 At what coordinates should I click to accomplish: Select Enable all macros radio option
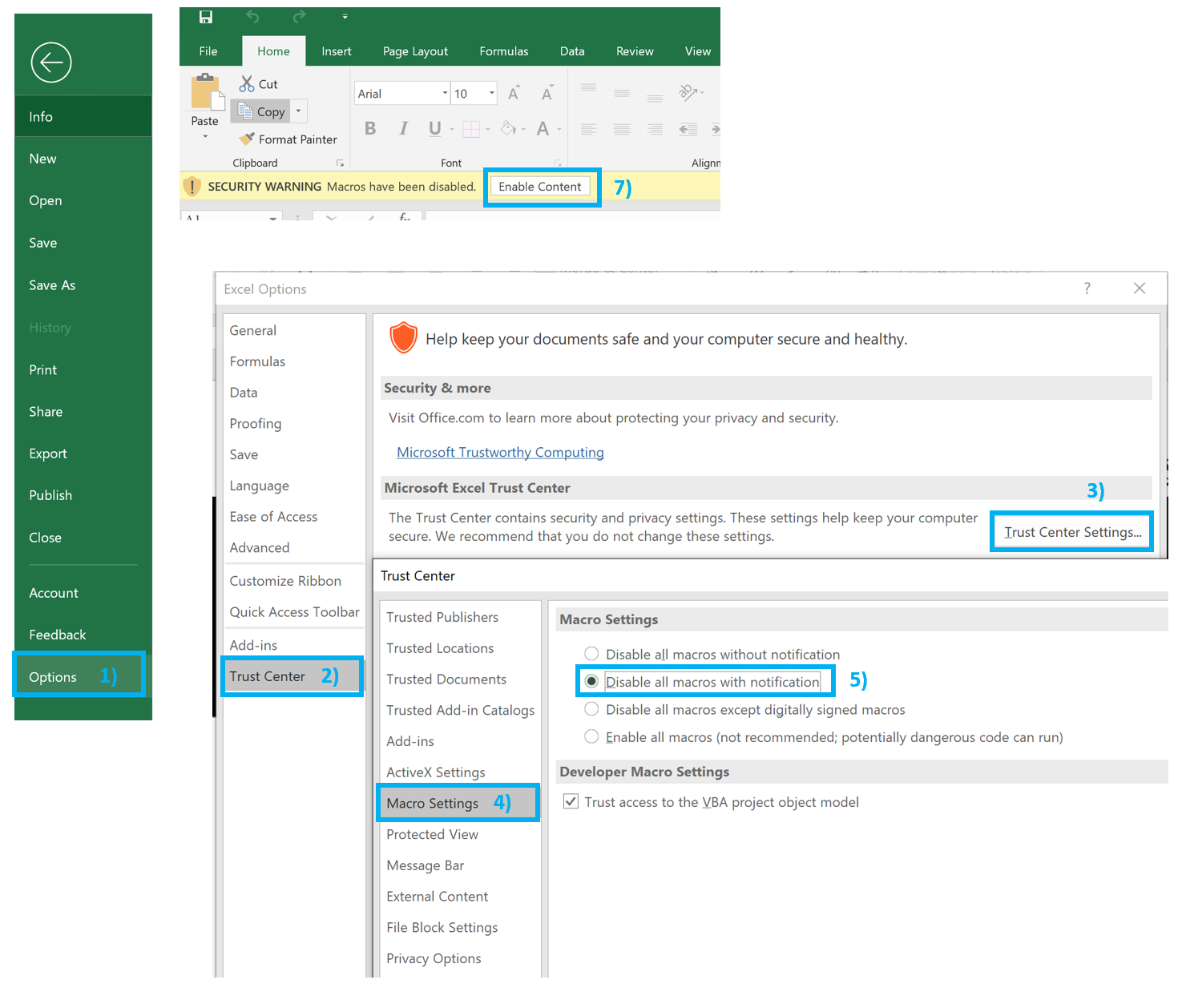tap(591, 736)
